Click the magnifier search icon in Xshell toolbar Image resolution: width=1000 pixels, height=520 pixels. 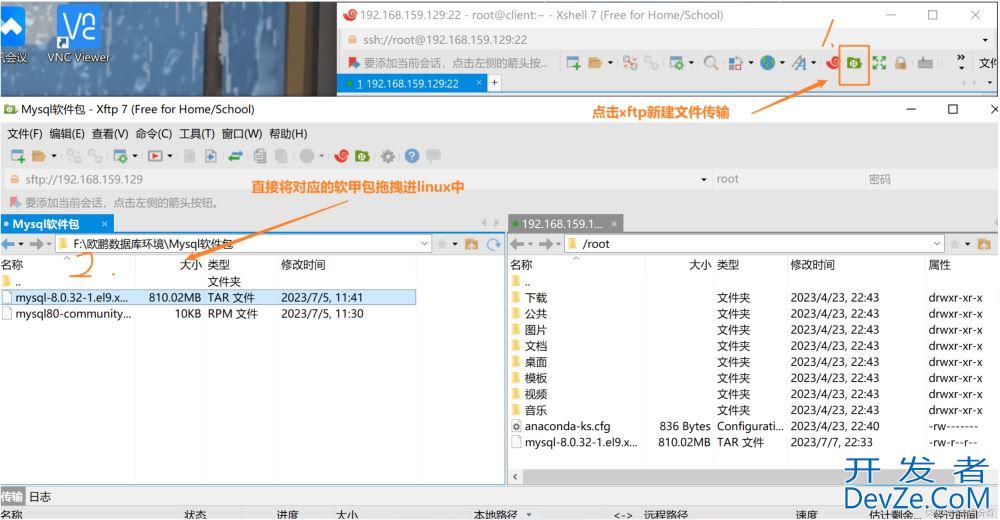(710, 63)
